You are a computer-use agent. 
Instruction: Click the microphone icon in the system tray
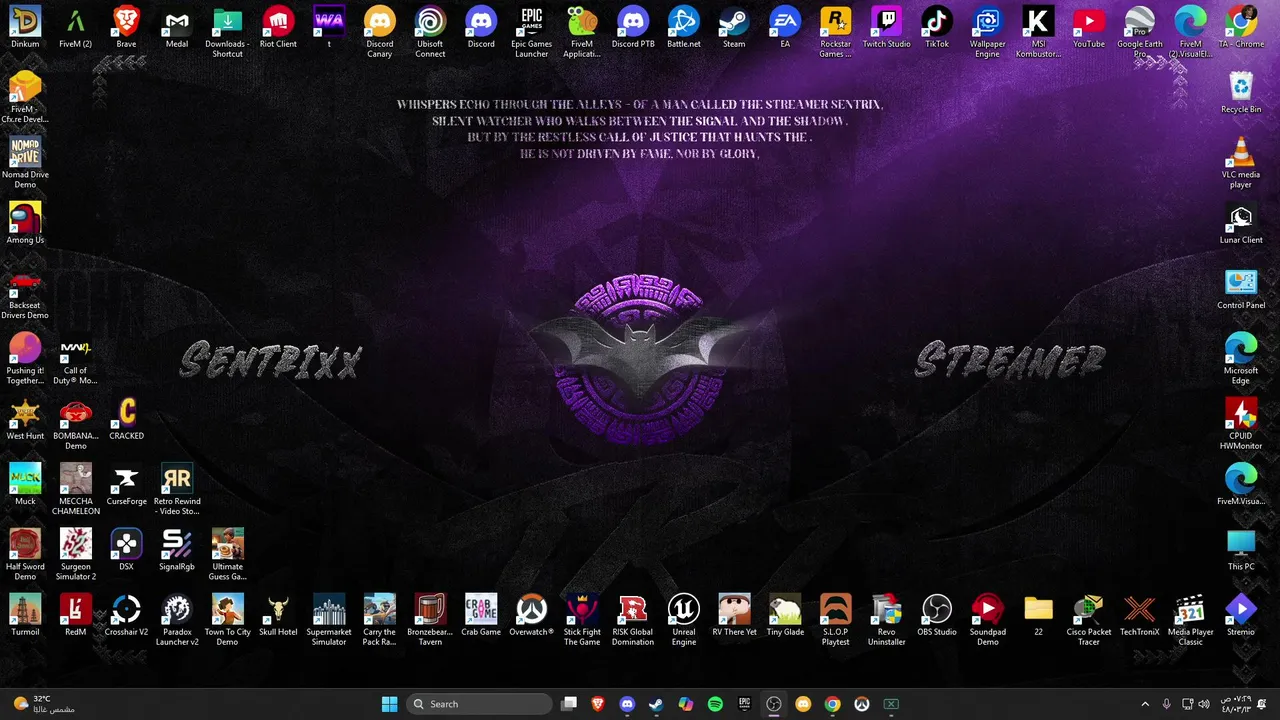1166,704
